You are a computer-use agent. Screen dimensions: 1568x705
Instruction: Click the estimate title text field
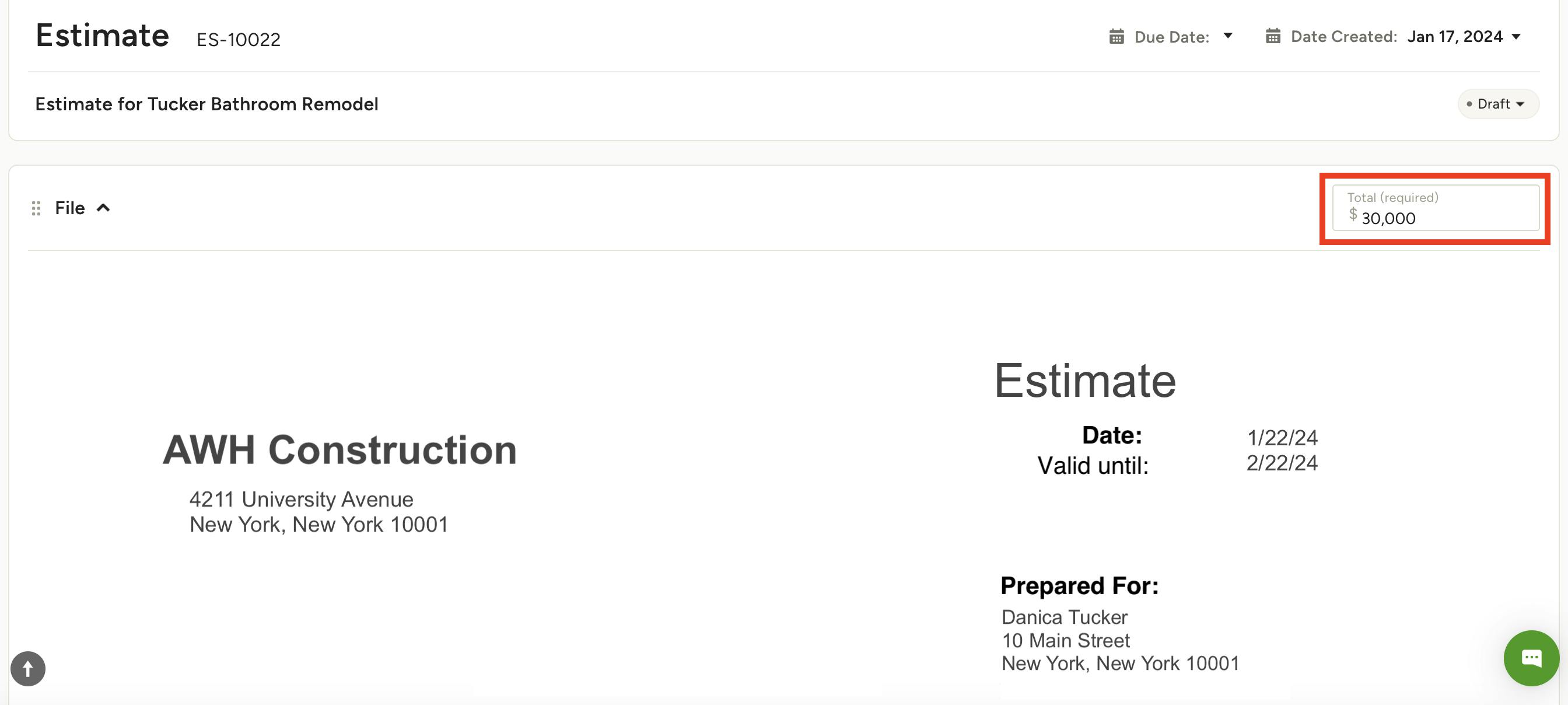207,104
